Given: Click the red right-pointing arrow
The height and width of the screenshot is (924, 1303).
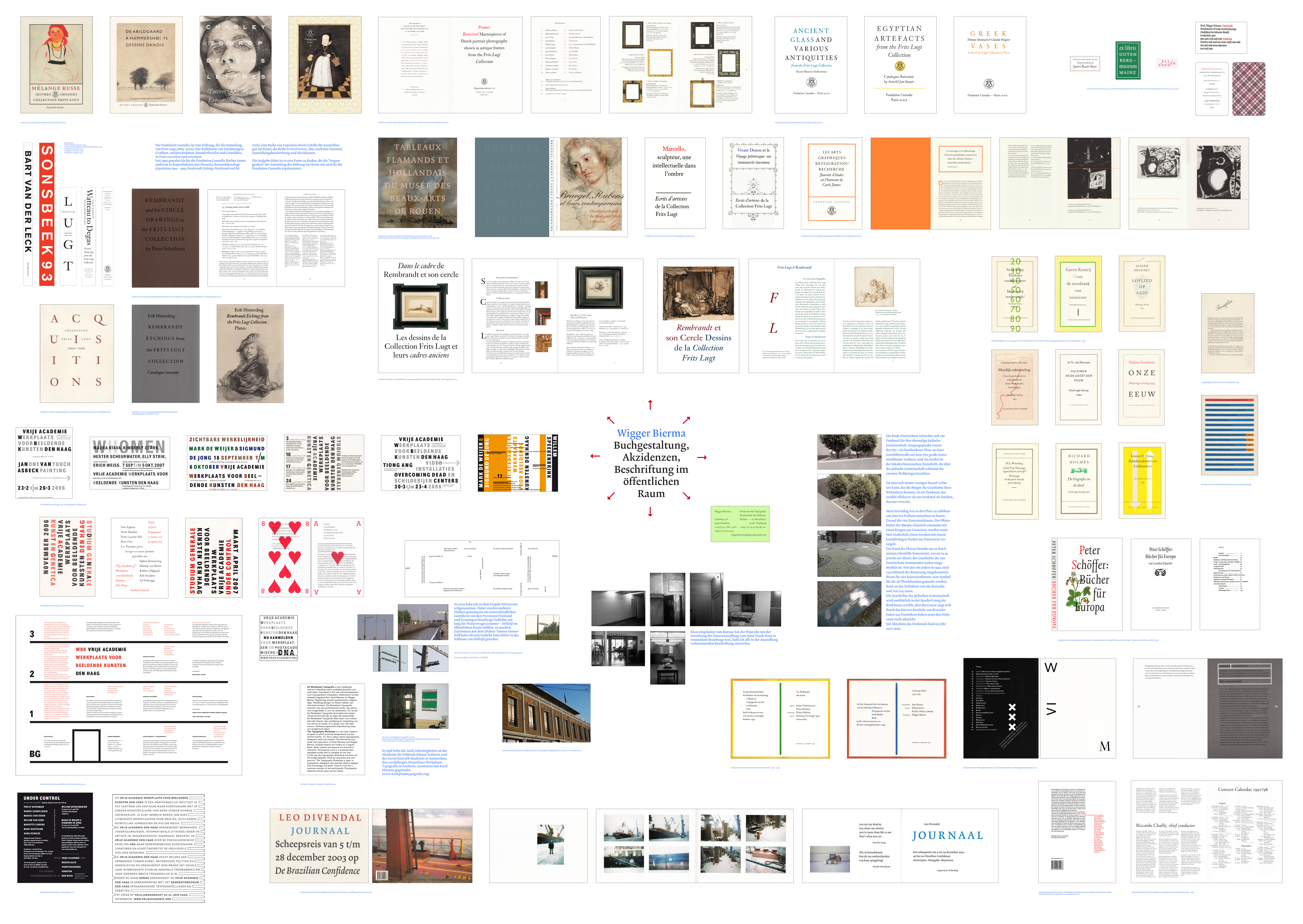Looking at the screenshot, I should coord(702,457).
